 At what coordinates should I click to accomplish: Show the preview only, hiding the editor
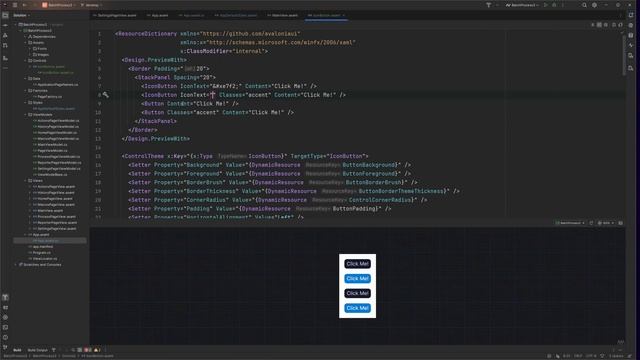tap(606, 25)
